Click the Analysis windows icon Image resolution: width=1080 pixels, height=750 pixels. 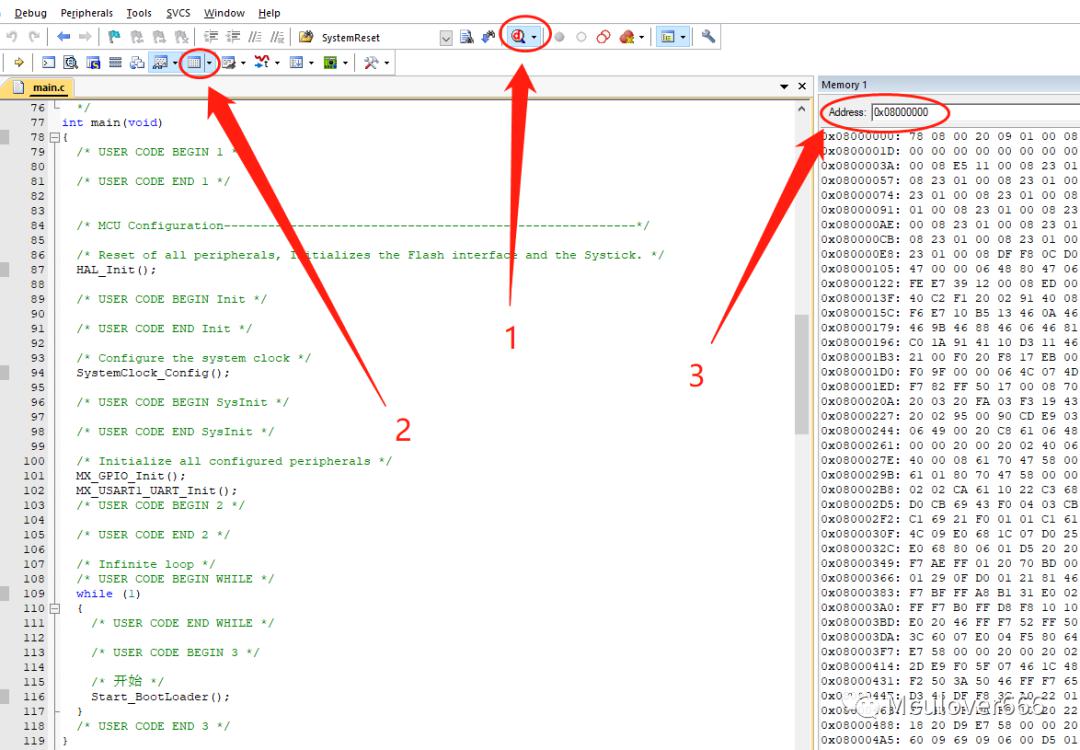tap(262, 63)
